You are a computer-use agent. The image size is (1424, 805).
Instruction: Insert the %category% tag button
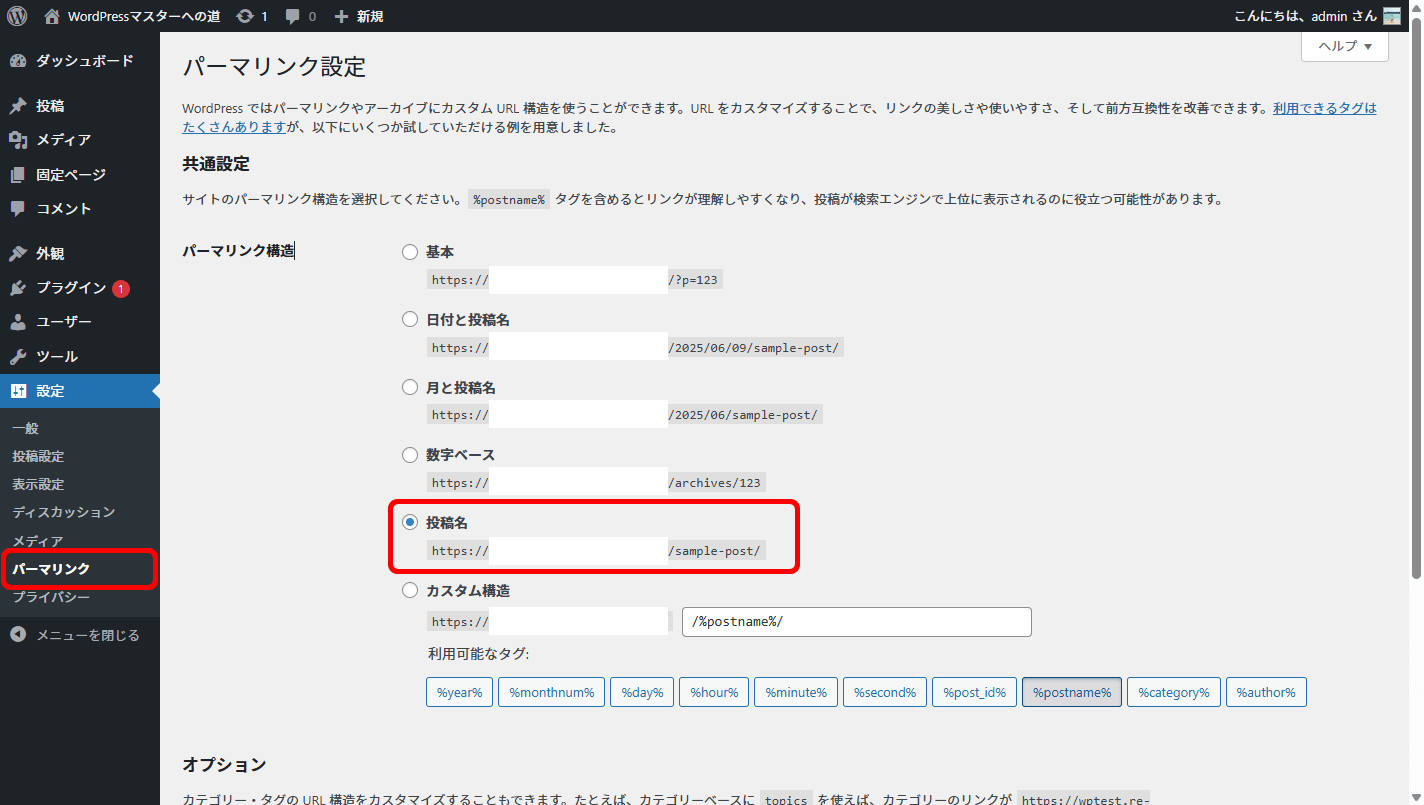point(1173,692)
